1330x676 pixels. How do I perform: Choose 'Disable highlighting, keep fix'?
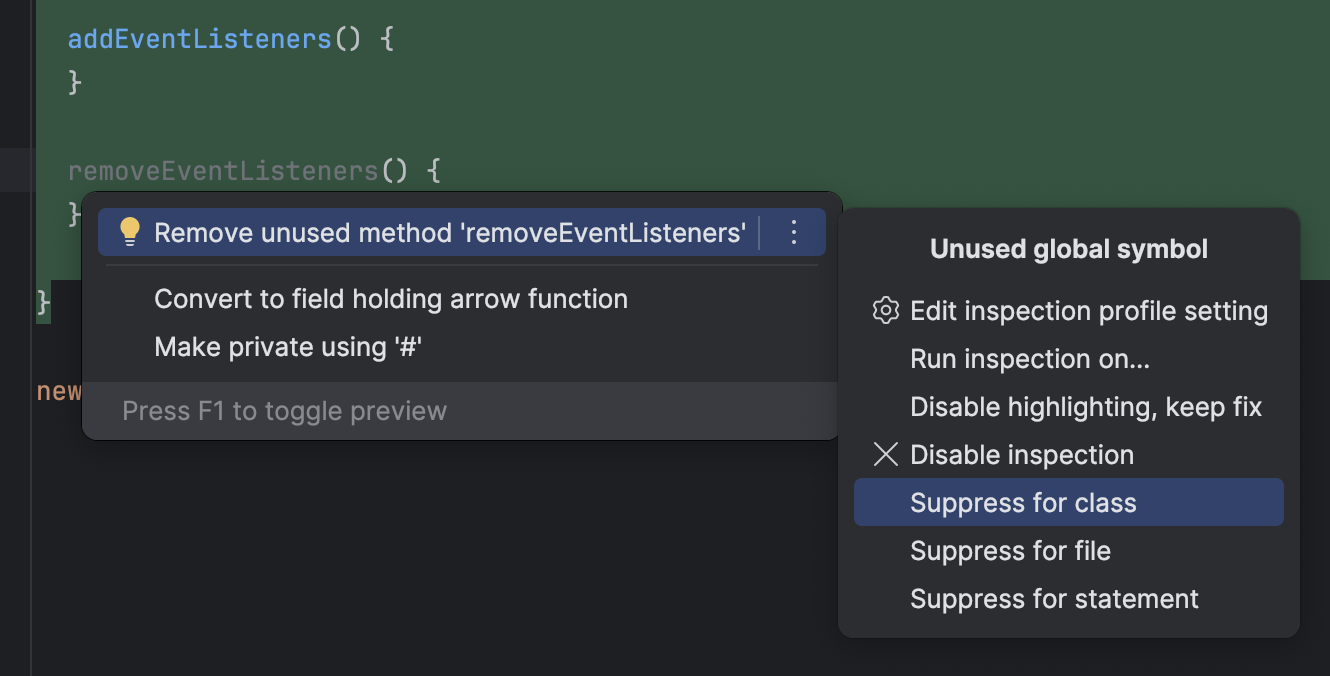1085,406
